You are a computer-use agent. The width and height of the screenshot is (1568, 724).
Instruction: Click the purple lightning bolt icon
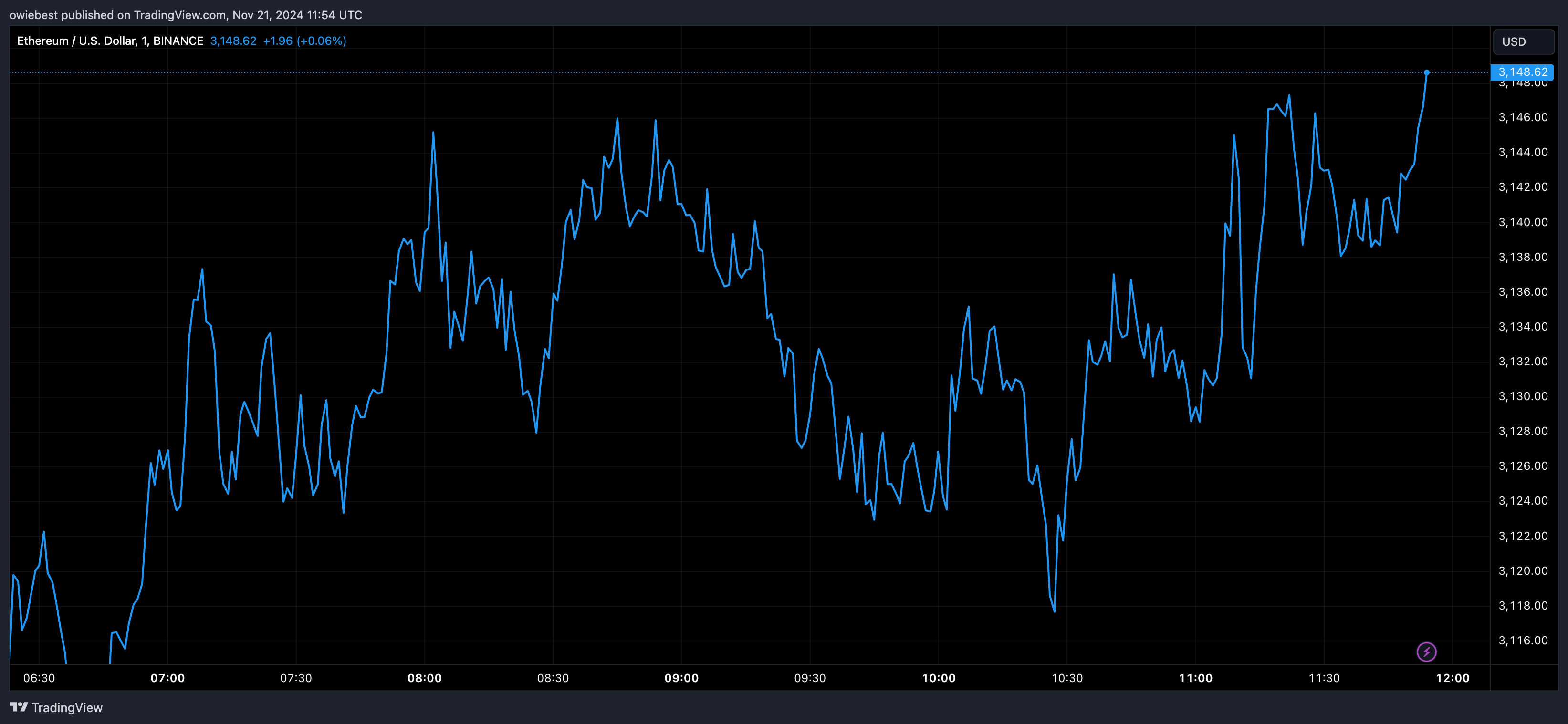1426,652
